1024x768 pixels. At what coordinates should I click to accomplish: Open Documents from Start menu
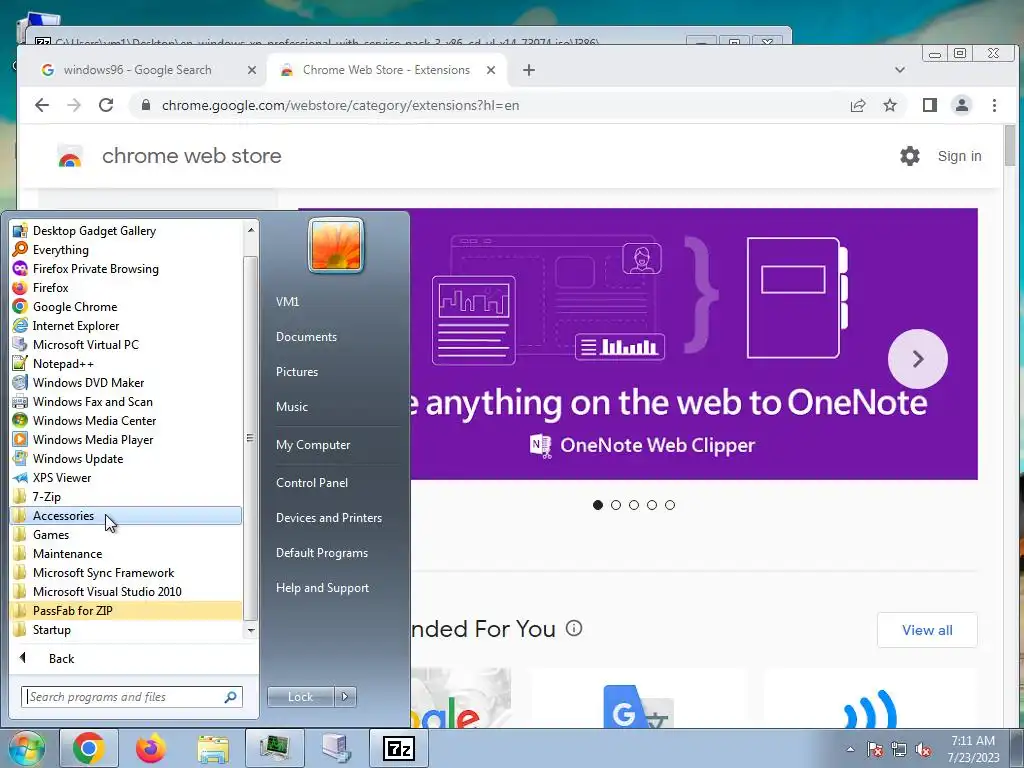306,336
